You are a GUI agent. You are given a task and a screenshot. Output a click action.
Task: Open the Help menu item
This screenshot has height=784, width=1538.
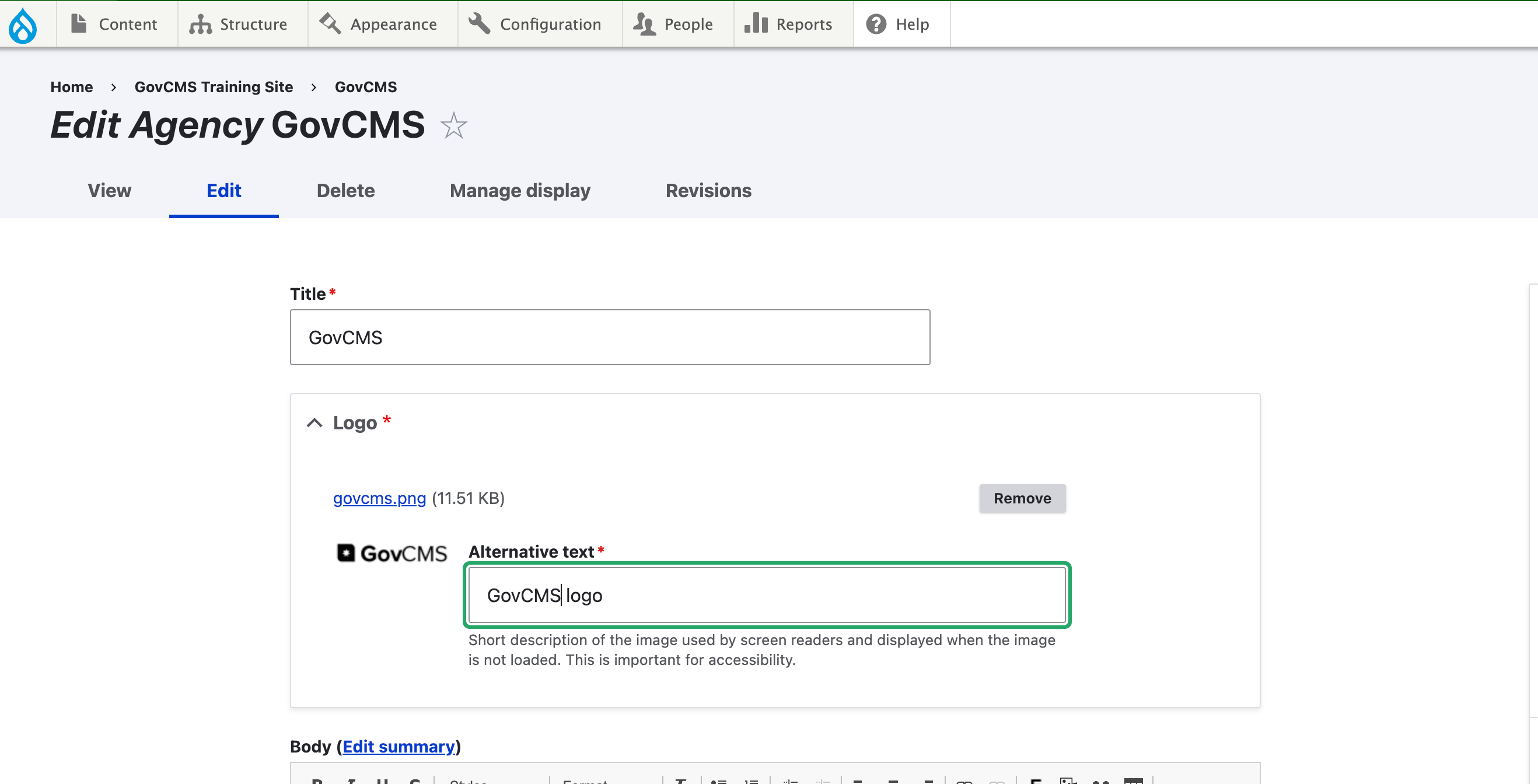[x=898, y=24]
